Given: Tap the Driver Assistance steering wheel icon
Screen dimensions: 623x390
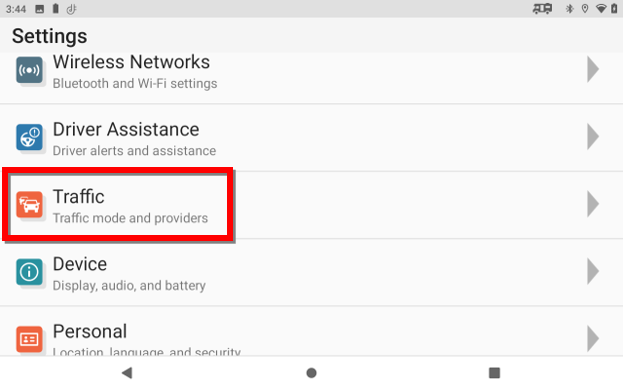Looking at the screenshot, I should click(x=29, y=137).
